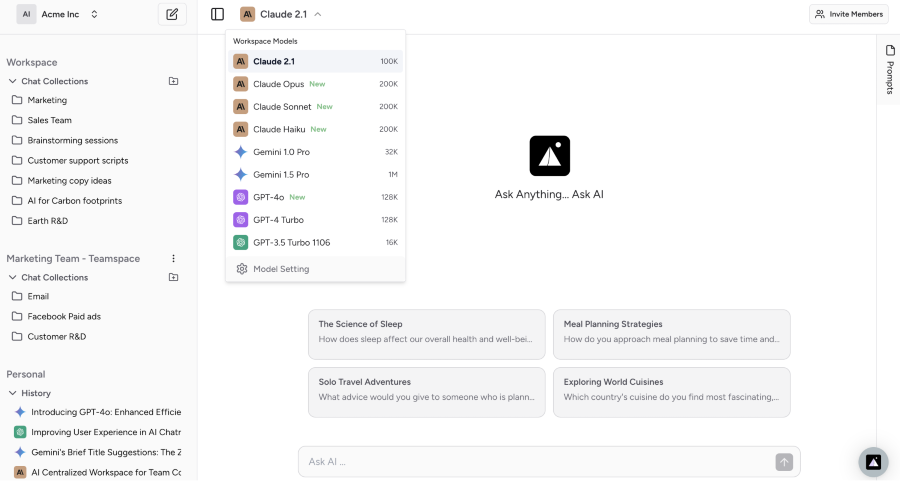Viewport: 900px width, 487px height.
Task: Click the Invite Members button
Action: point(849,14)
